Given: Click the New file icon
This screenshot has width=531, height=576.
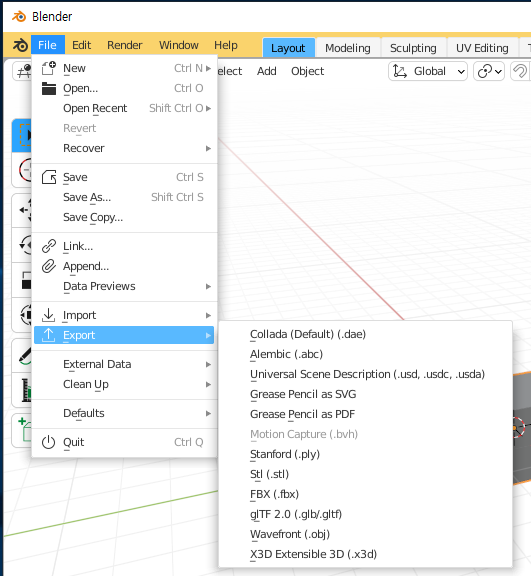Looking at the screenshot, I should [48, 68].
